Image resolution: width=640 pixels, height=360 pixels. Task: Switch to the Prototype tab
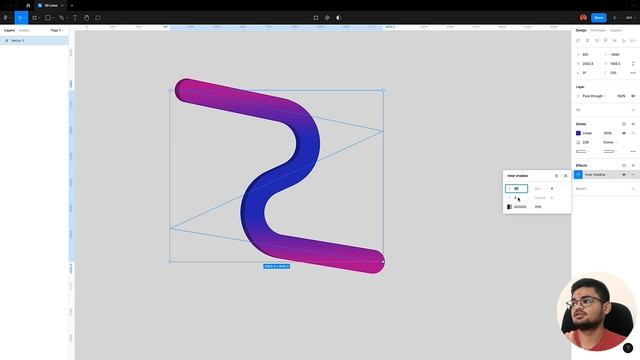coord(598,30)
